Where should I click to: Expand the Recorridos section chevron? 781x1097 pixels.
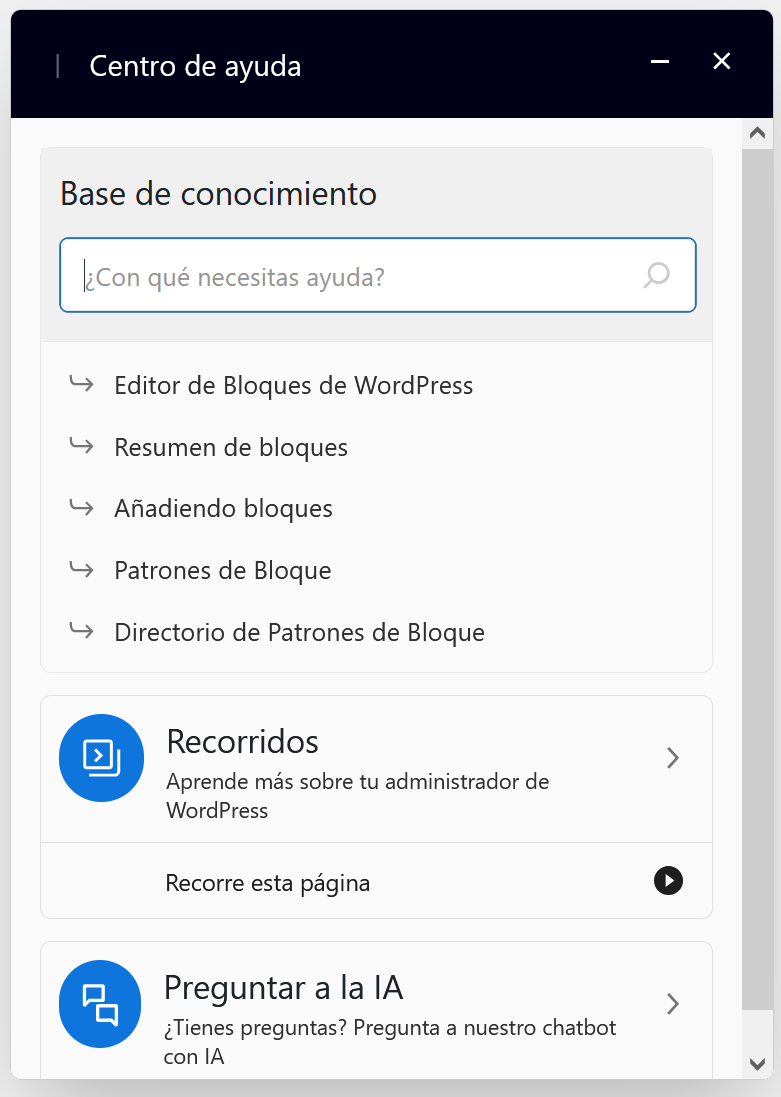click(x=673, y=758)
